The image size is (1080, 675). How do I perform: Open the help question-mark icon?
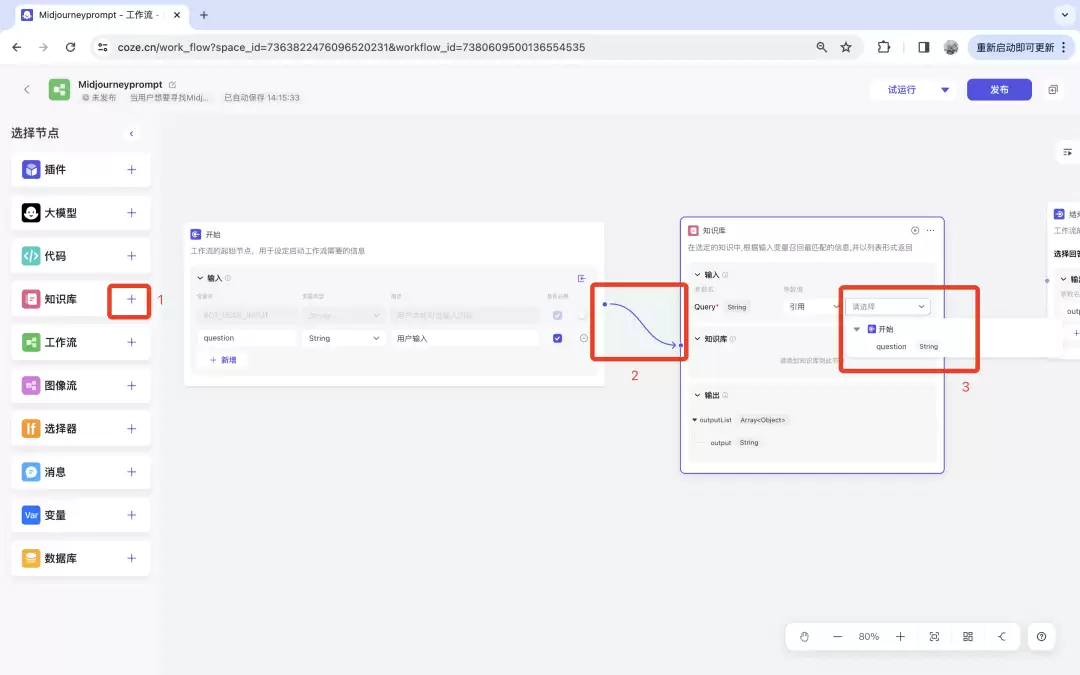tap(1041, 636)
